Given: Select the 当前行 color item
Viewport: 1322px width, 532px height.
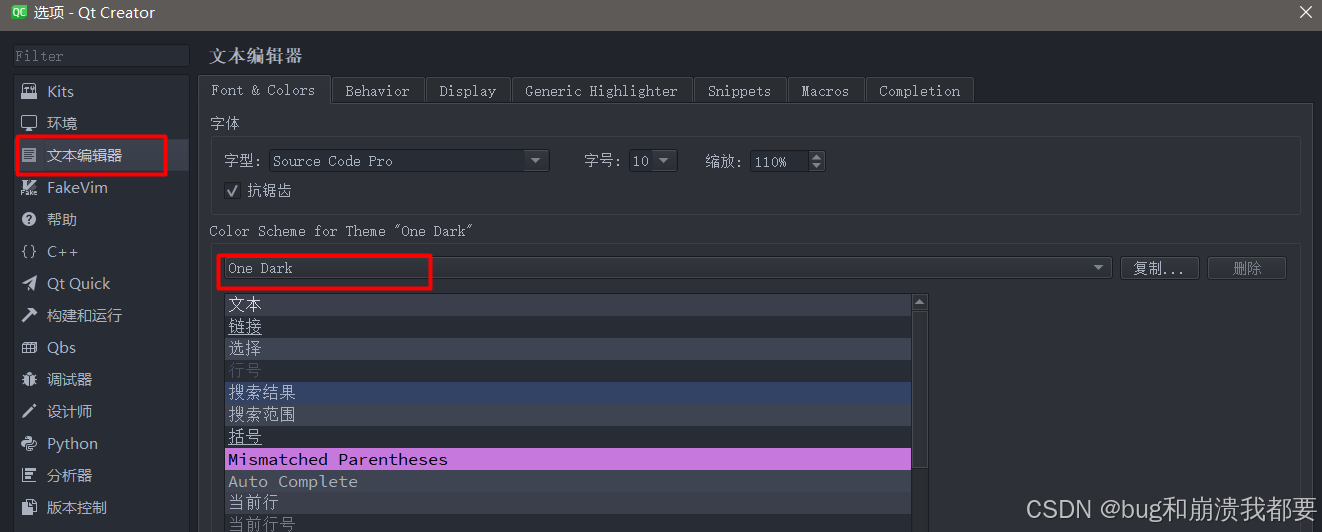Looking at the screenshot, I should point(568,503).
